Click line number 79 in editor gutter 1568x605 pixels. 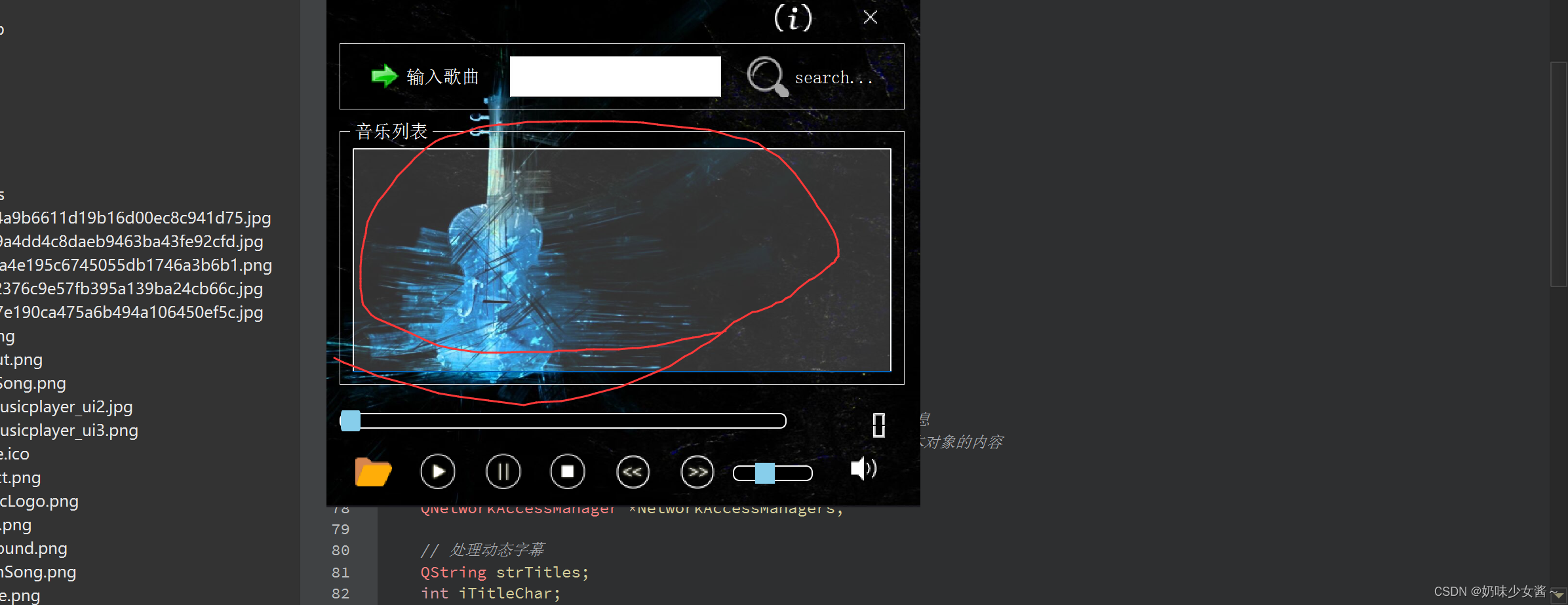click(x=341, y=529)
